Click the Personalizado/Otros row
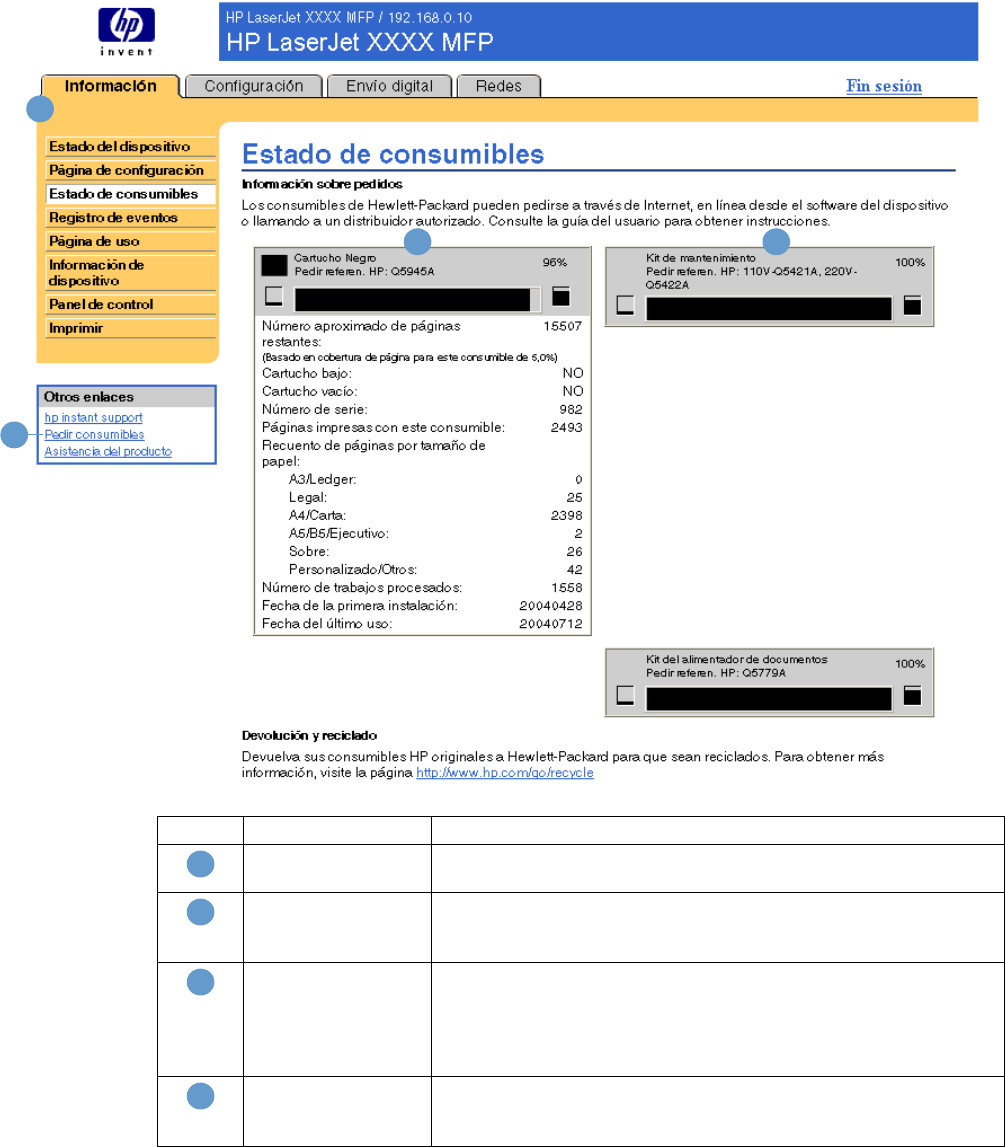The width and height of the screenshot is (1005, 1147). coord(435,569)
